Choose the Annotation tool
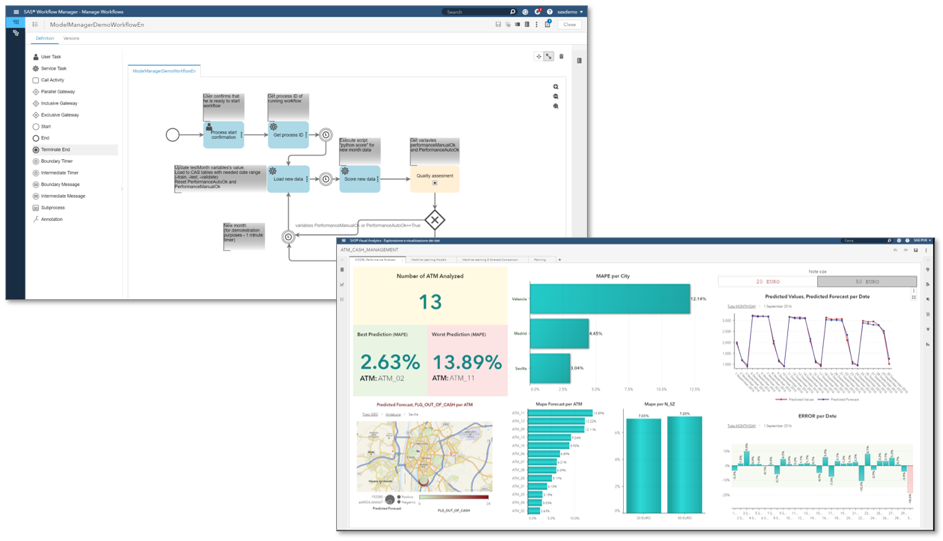 51,219
